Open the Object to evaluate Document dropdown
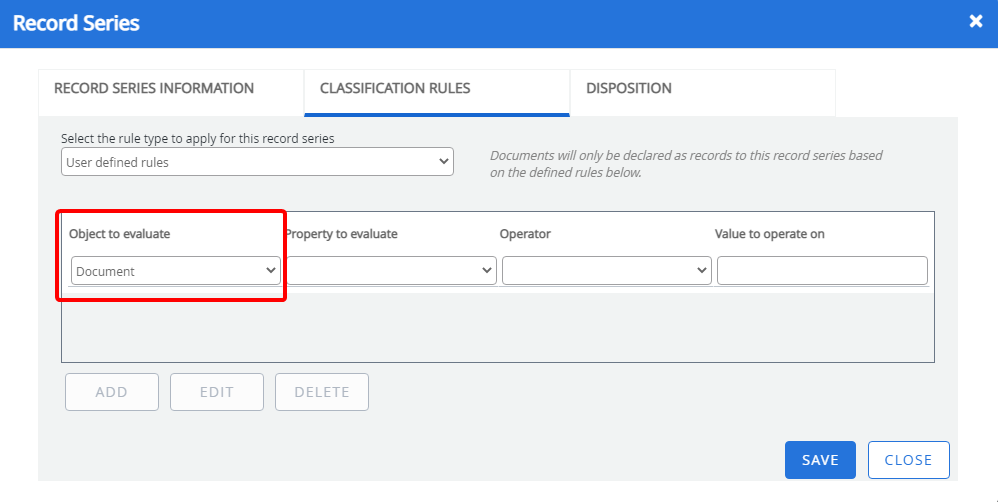The width and height of the screenshot is (998, 502). point(176,271)
